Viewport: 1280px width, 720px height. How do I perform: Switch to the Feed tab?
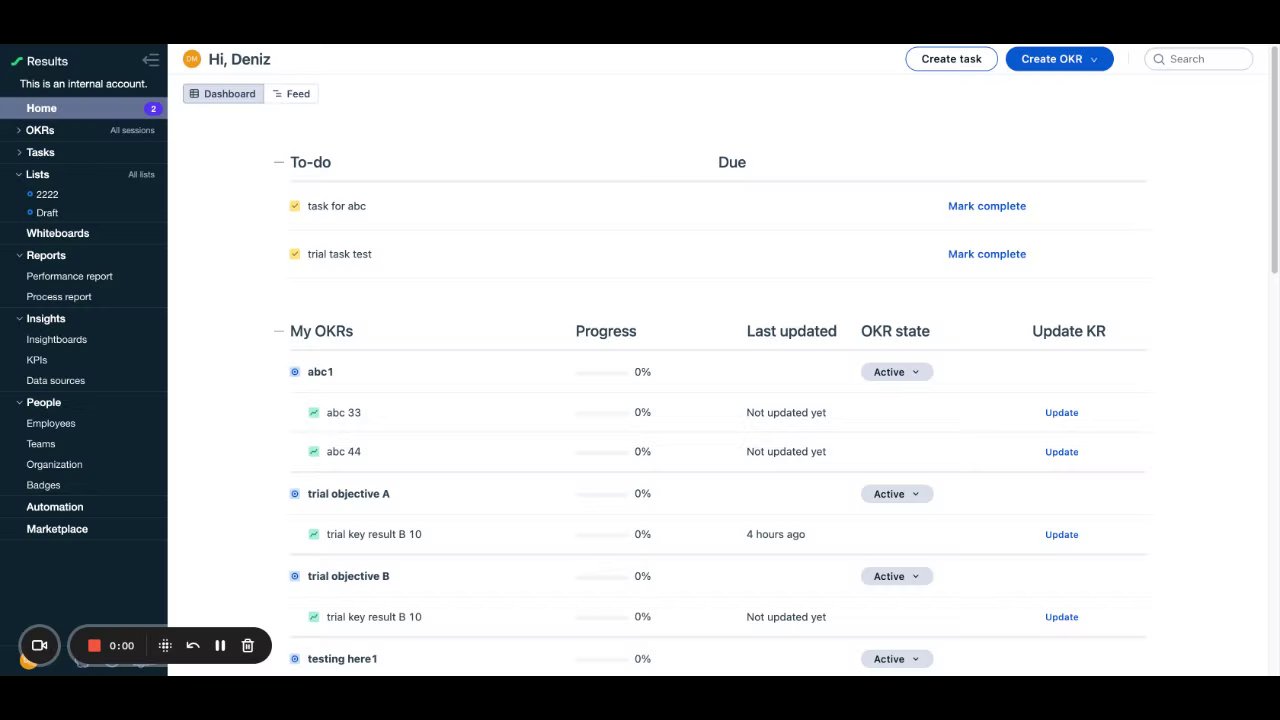coord(291,94)
